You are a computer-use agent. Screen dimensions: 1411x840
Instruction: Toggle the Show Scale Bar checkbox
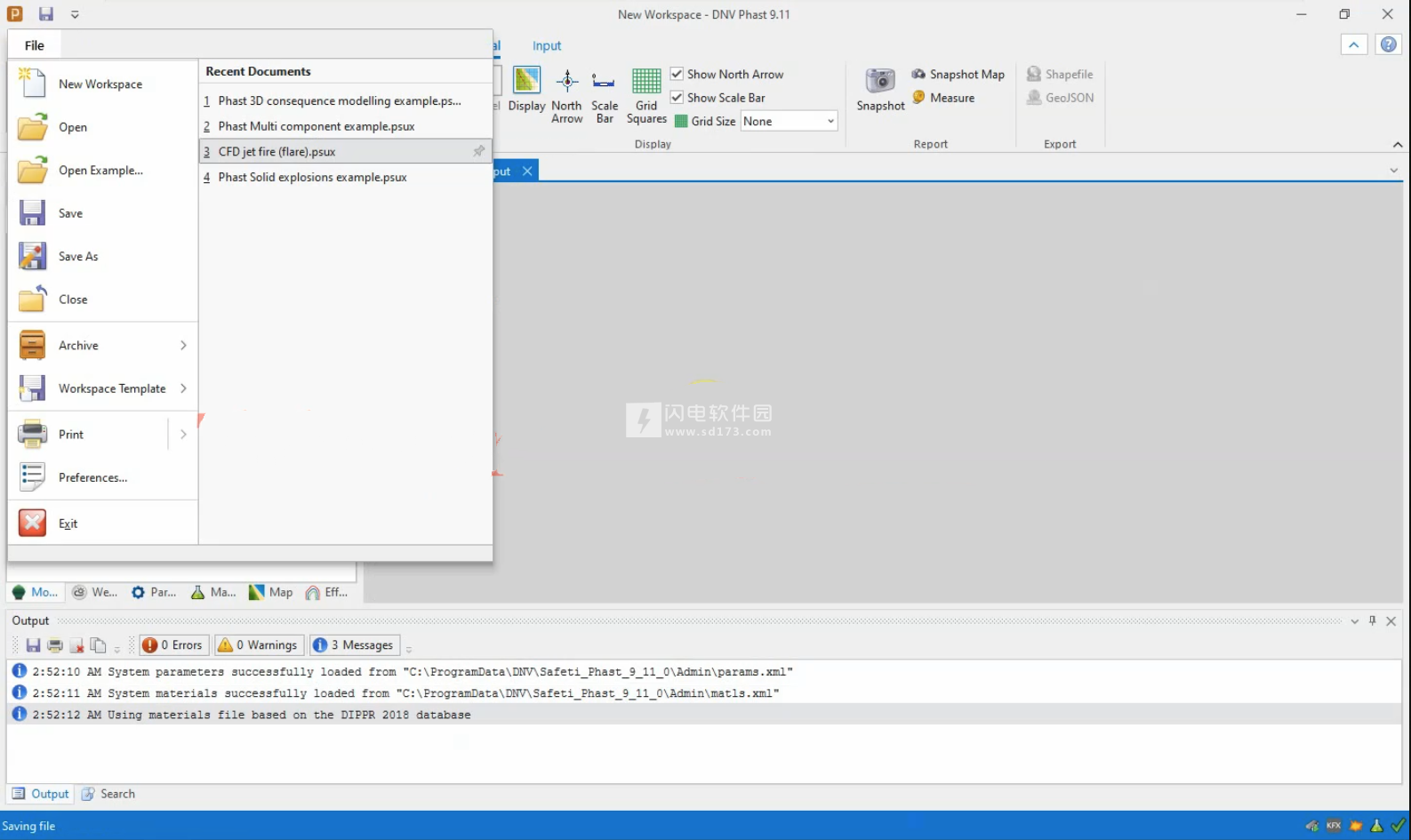[677, 98]
